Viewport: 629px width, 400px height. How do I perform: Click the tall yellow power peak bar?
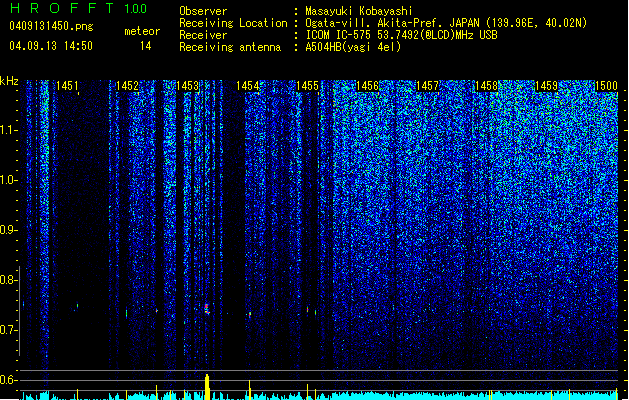click(207, 387)
